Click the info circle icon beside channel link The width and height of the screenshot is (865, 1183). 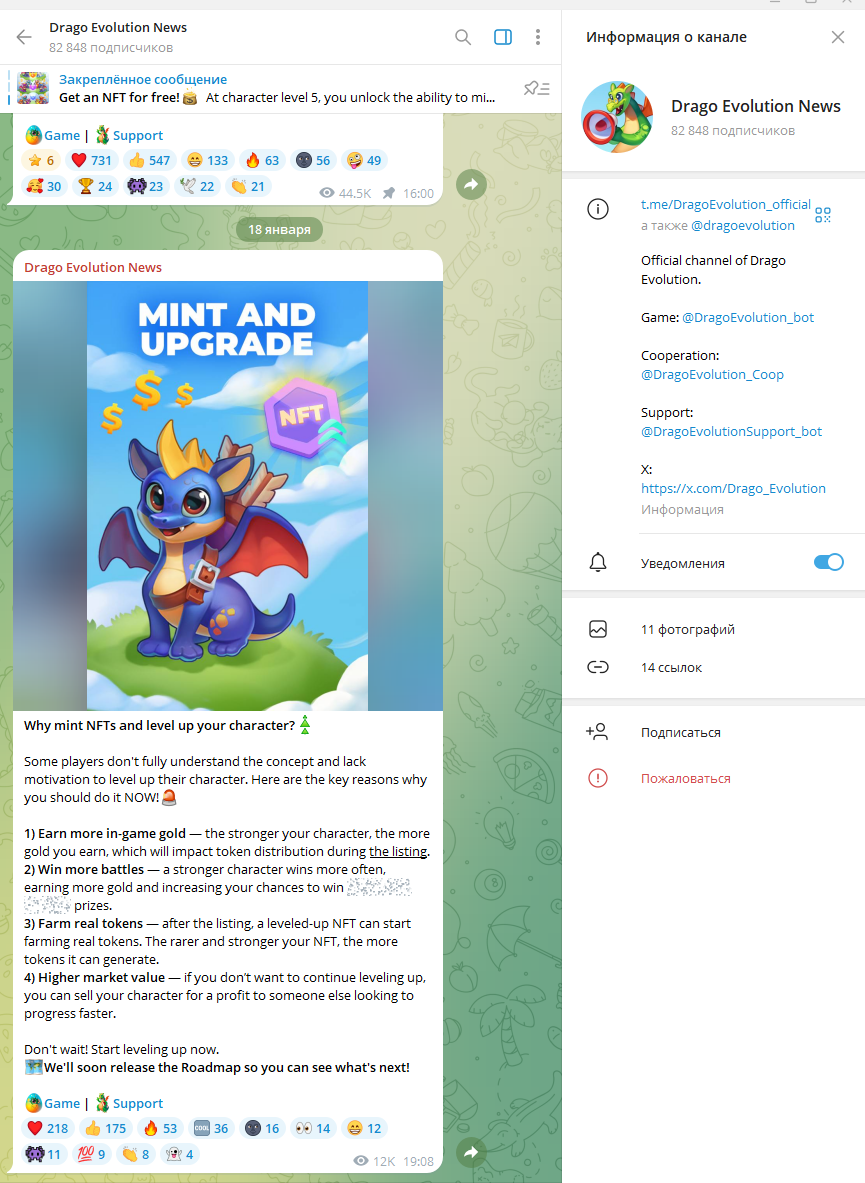(598, 209)
